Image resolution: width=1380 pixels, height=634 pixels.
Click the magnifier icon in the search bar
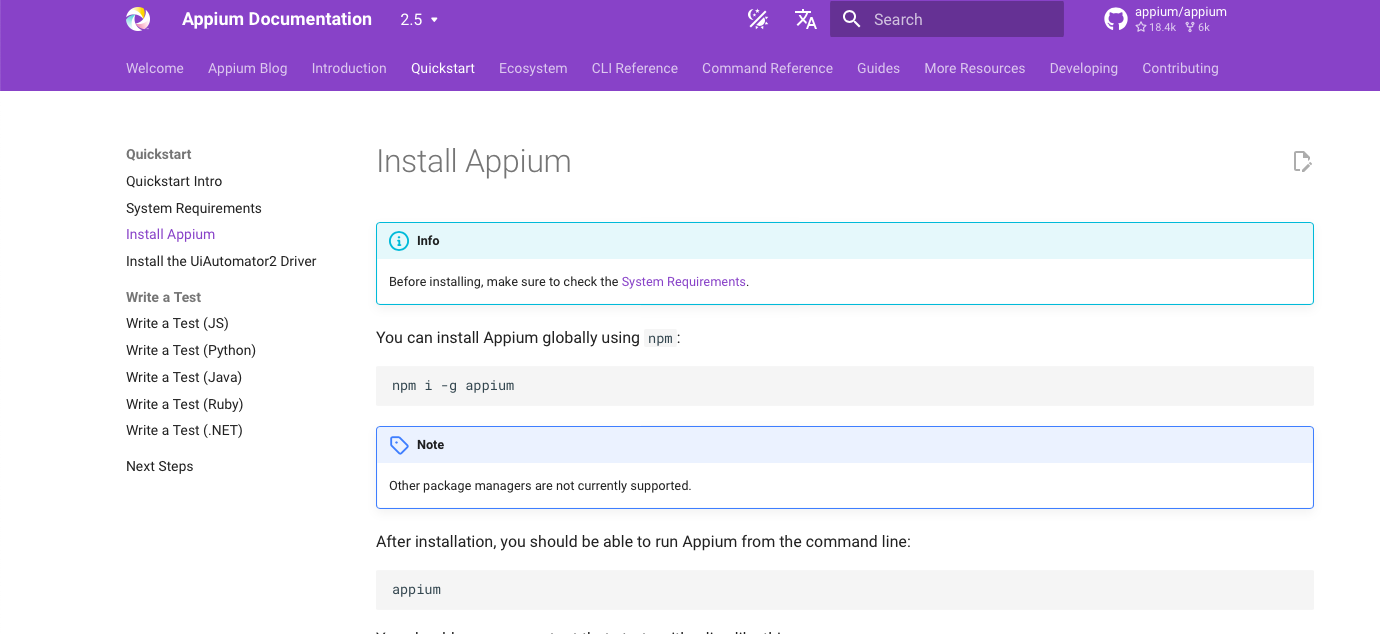click(x=851, y=18)
